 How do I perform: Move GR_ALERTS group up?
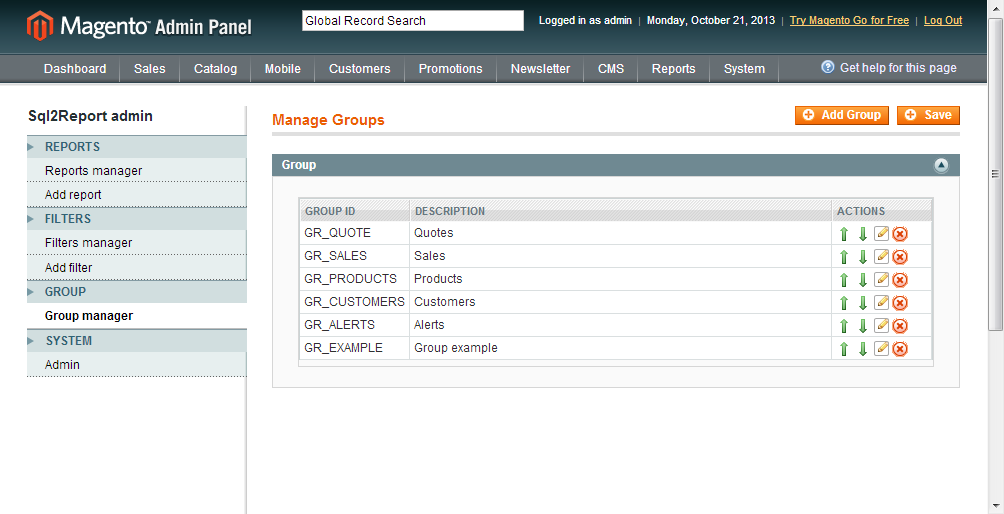coord(844,326)
